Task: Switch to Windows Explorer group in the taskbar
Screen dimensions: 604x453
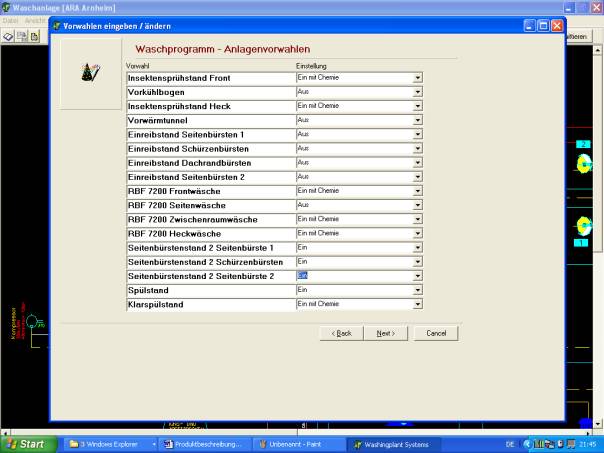Action: pyautogui.click(x=106, y=444)
